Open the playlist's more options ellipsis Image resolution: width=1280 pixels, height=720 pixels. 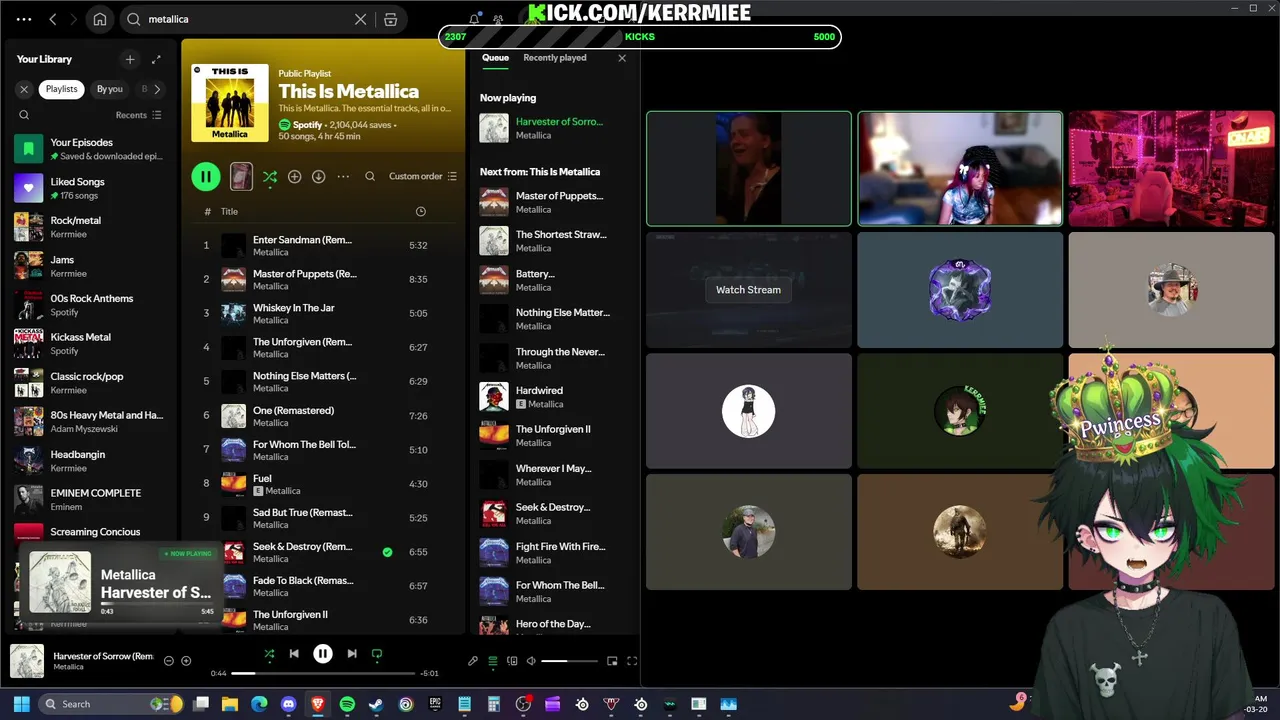tap(343, 176)
